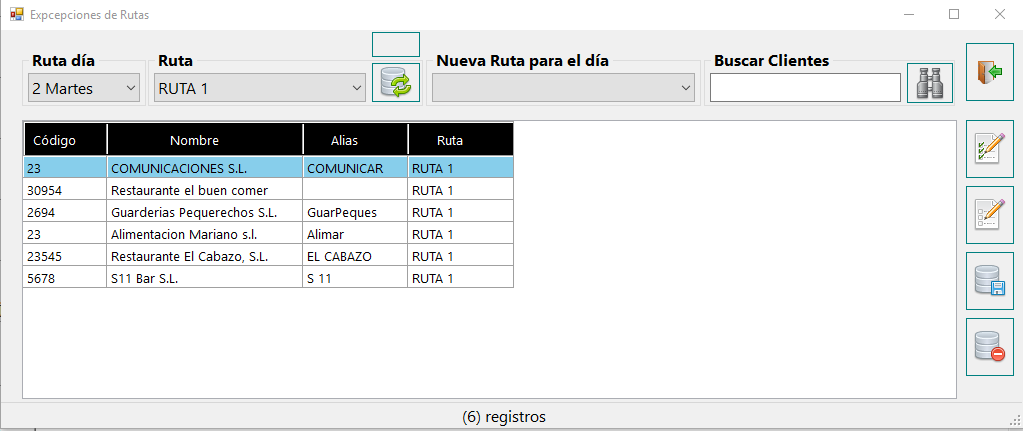Select the COMUNICACIONES S.L. row

point(268,168)
